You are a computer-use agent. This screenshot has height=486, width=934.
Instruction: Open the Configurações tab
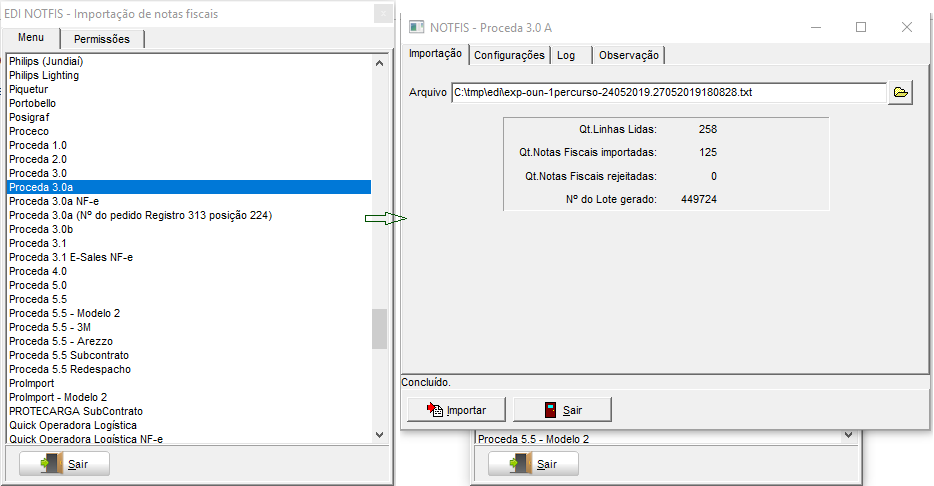(509, 55)
